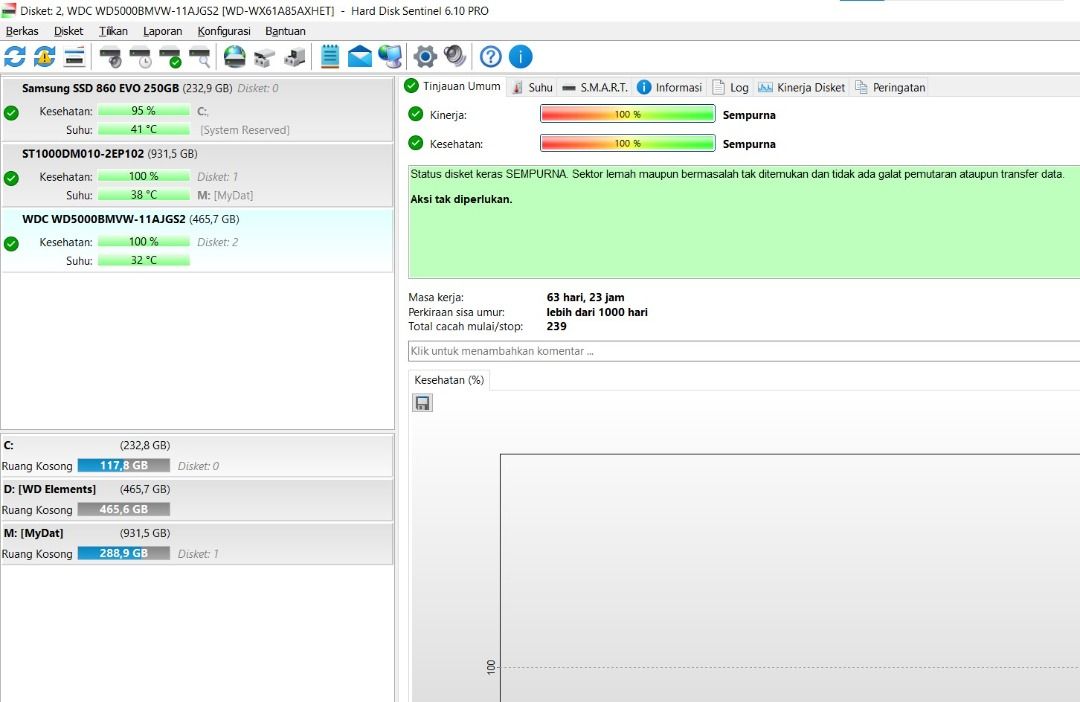This screenshot has height=702, width=1080.
Task: Click the envelope email icon in toolbar
Action: click(x=360, y=57)
